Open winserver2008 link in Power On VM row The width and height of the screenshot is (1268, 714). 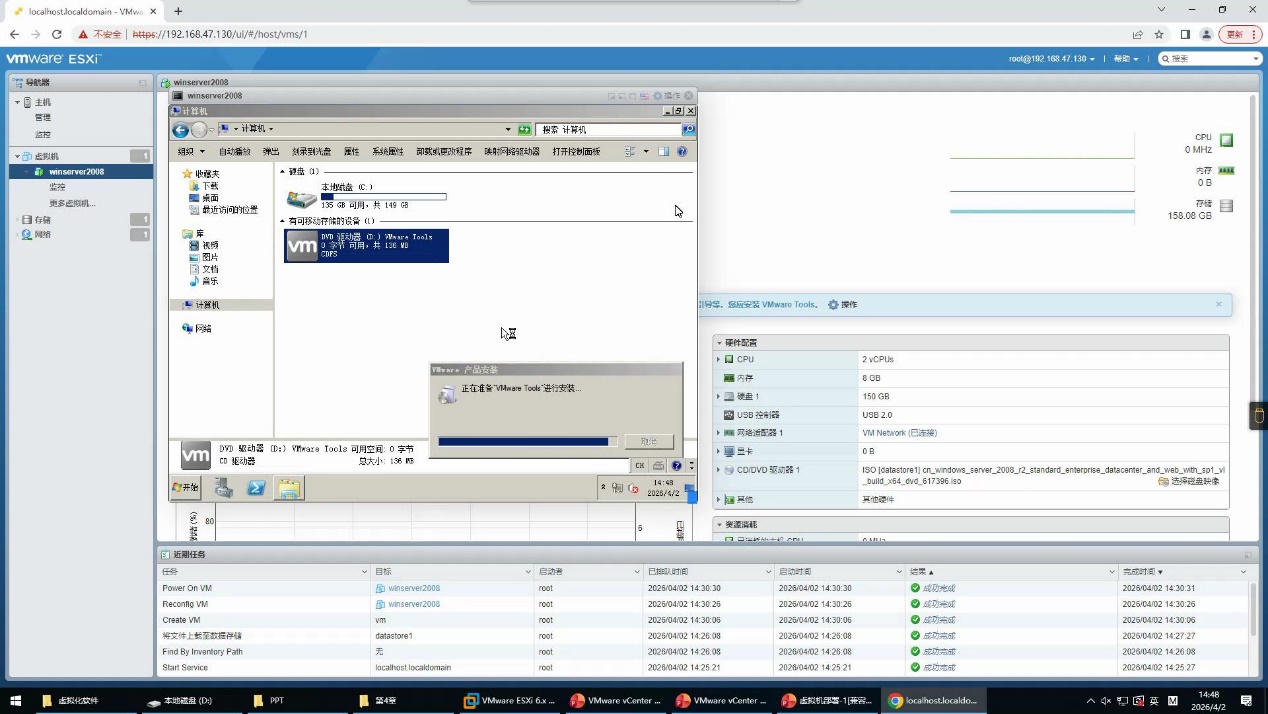pos(414,588)
